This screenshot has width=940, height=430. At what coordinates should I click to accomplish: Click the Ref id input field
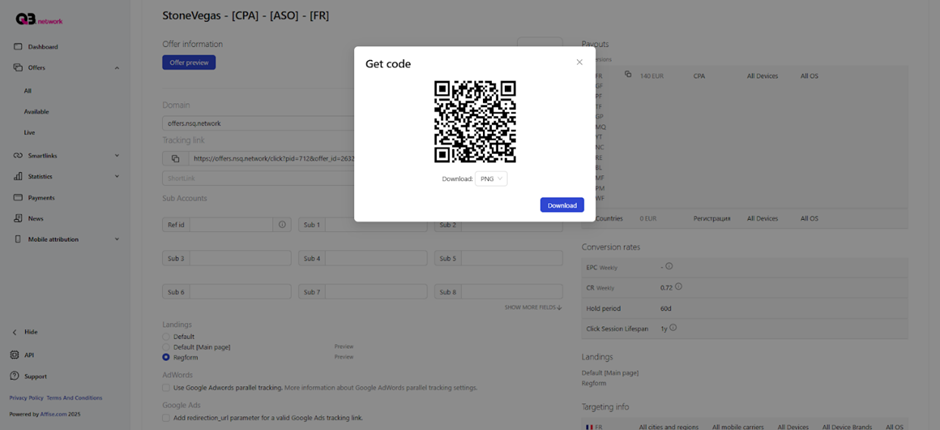pos(231,225)
